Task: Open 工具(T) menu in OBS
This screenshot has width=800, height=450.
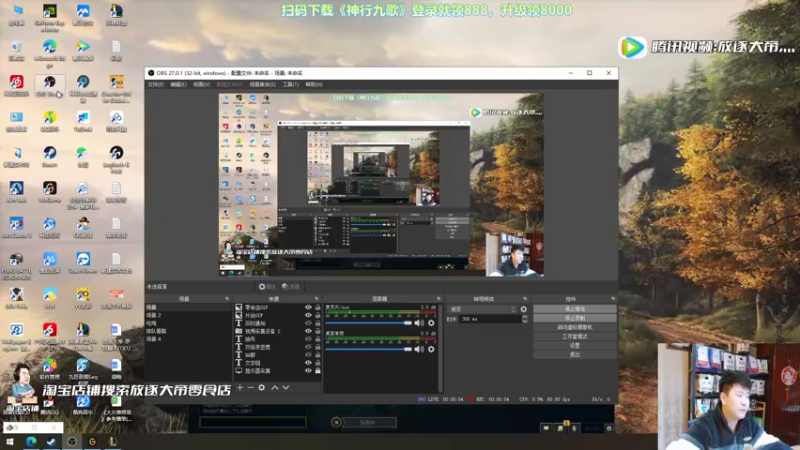Action: click(290, 84)
